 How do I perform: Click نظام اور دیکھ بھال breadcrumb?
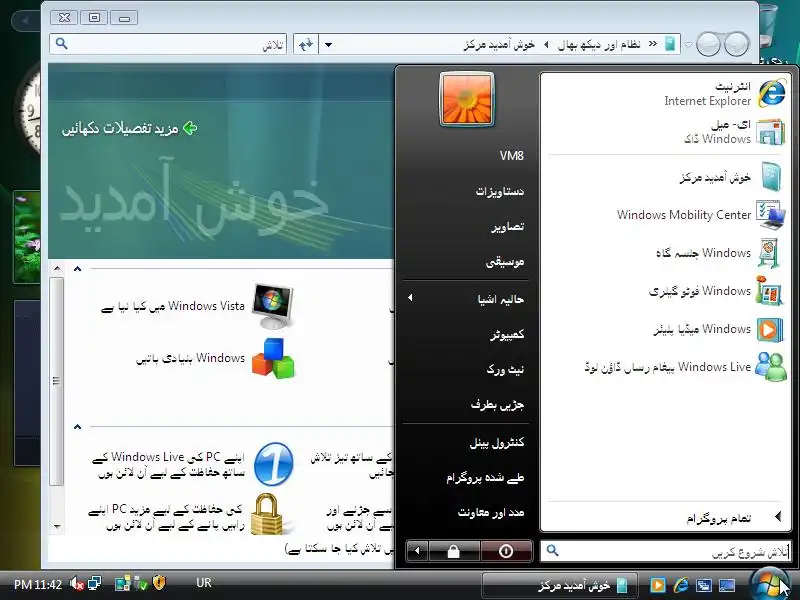pyautogui.click(x=598, y=44)
